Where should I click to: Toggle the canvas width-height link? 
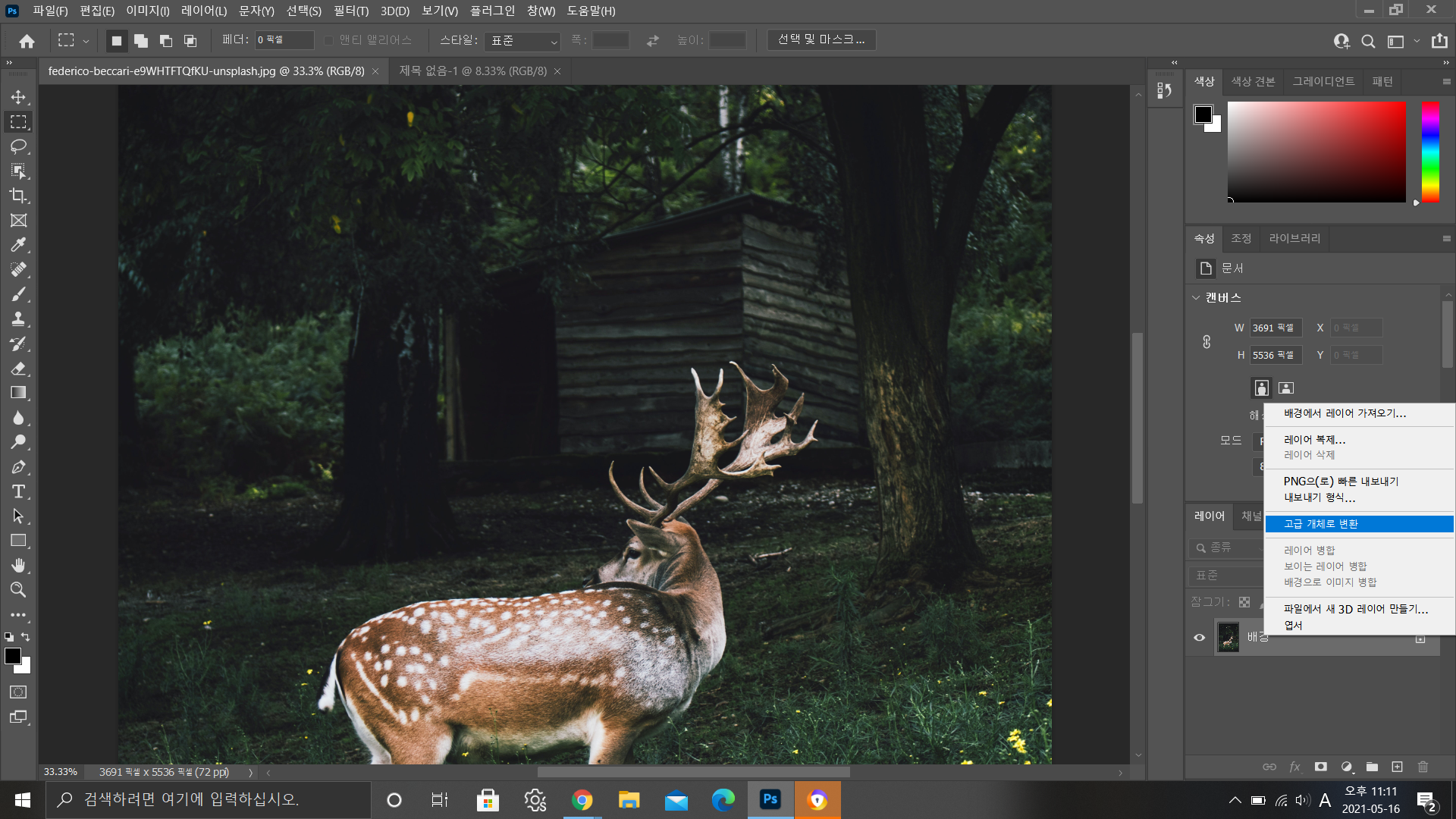[1207, 342]
